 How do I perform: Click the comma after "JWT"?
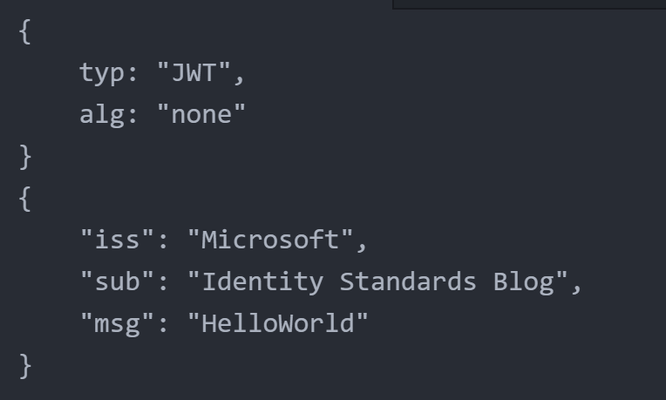point(240,79)
